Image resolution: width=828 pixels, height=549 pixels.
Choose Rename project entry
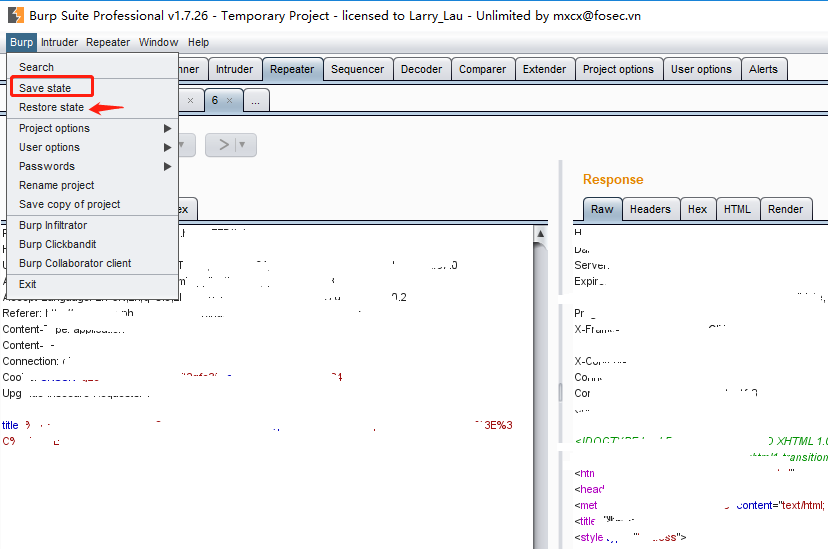[93, 185]
